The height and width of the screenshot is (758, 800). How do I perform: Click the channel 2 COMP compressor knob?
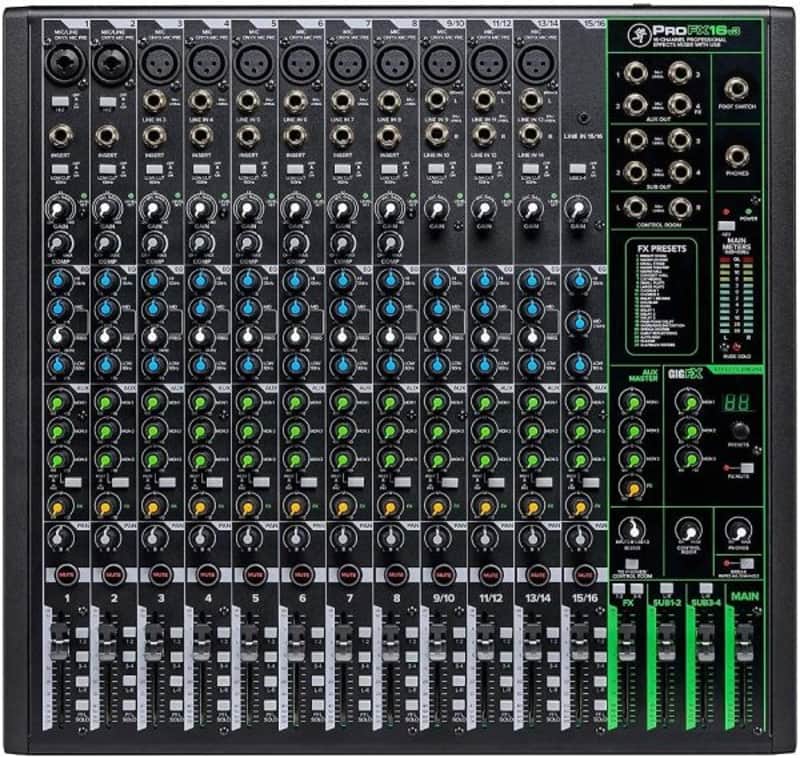[107, 243]
